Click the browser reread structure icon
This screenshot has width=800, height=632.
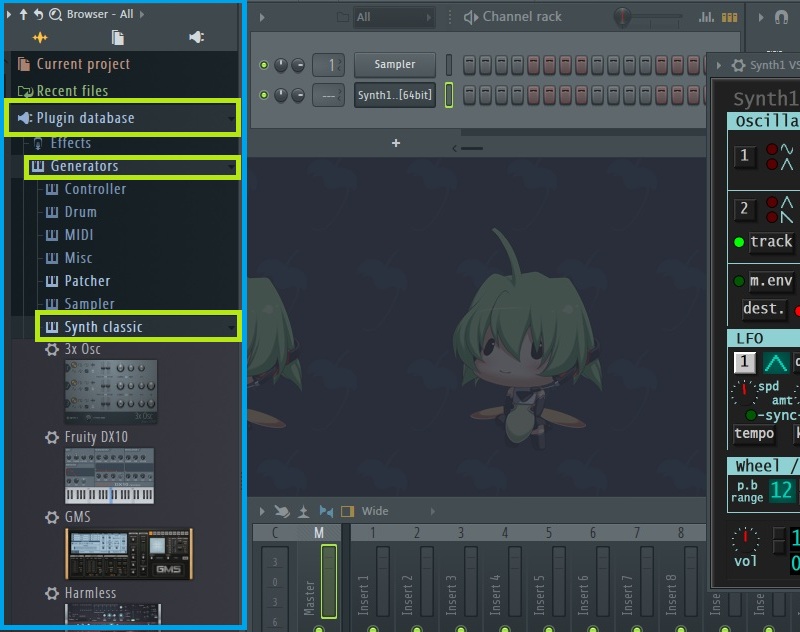tap(38, 14)
